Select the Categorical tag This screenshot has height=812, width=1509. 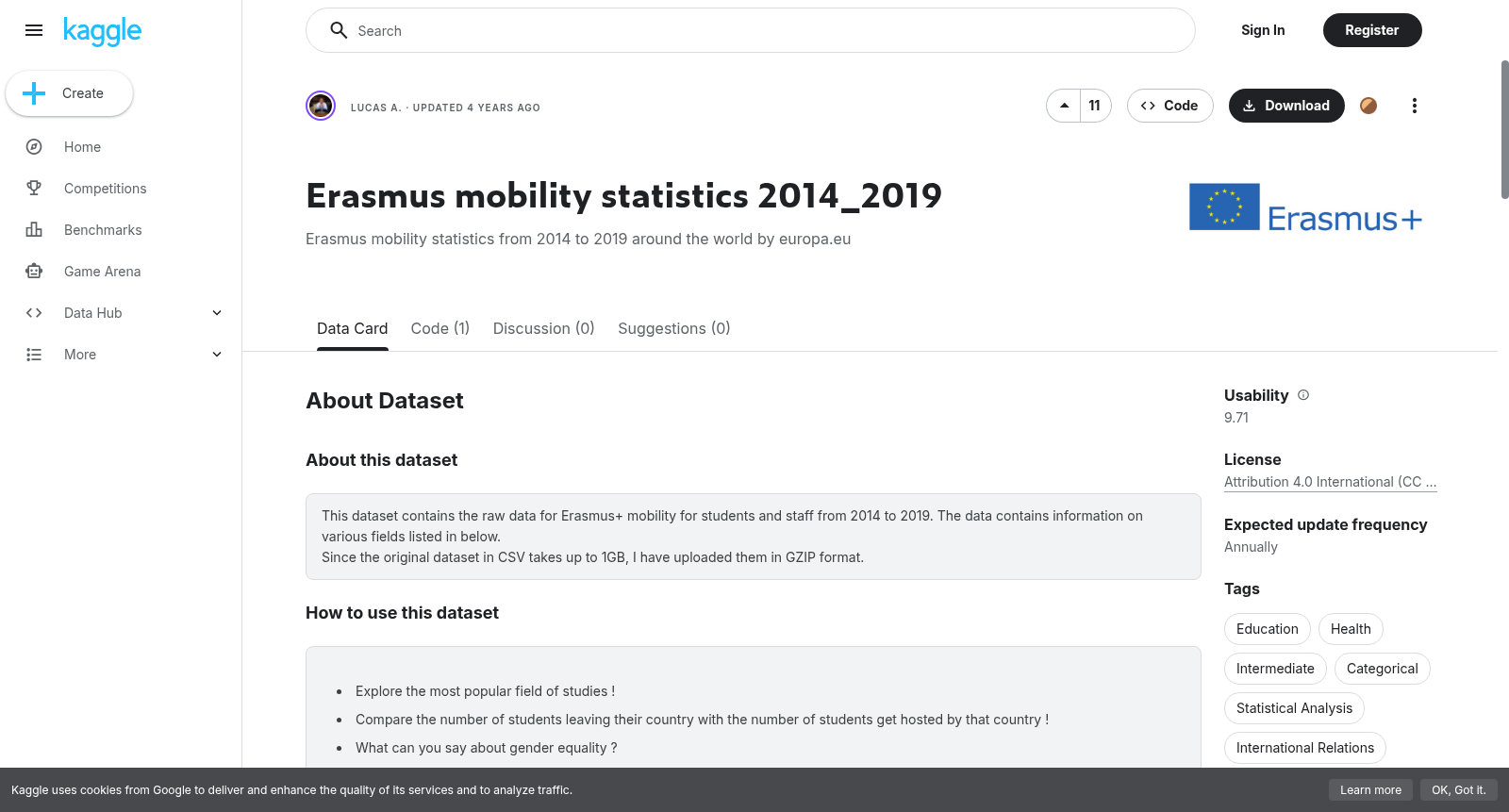pyautogui.click(x=1382, y=669)
